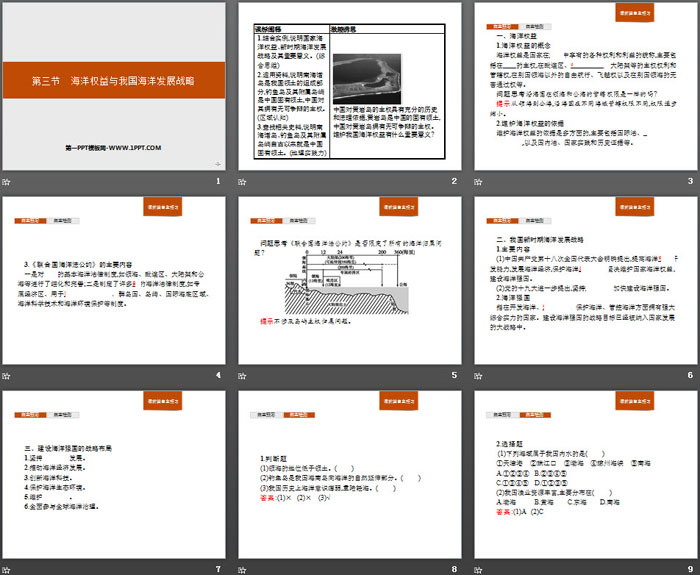Select slide 4 thumbnail
The width and height of the screenshot is (700, 575).
click(x=114, y=280)
